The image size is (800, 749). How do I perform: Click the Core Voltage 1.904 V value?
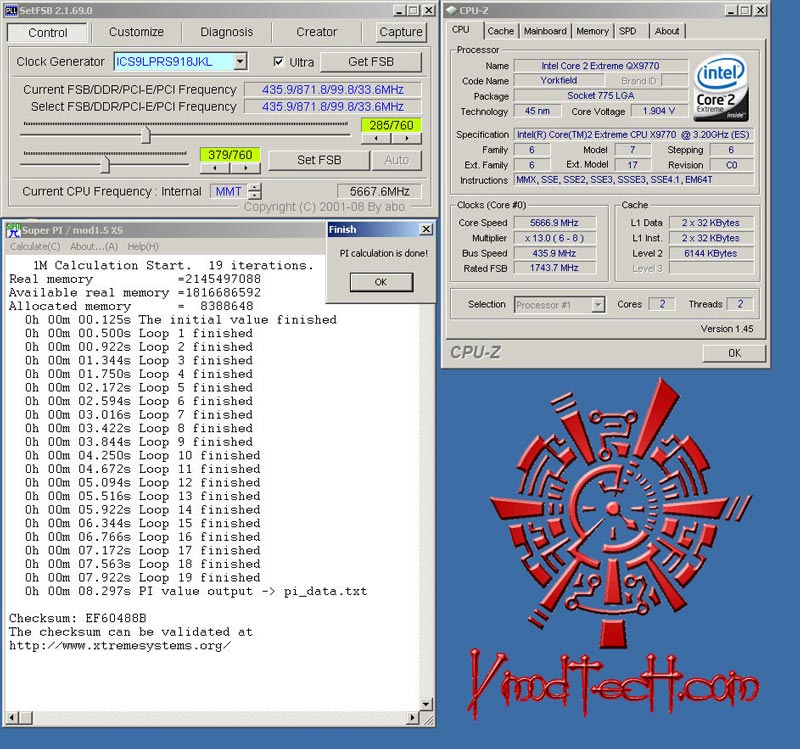point(658,111)
